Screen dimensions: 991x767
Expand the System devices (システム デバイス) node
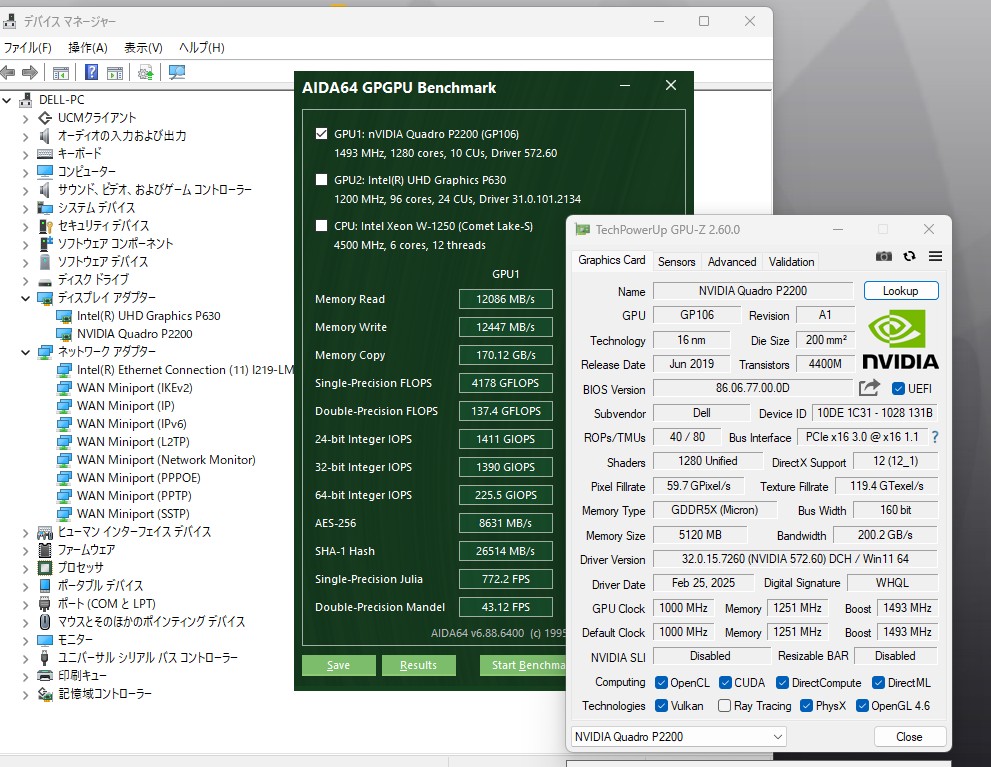point(25,208)
